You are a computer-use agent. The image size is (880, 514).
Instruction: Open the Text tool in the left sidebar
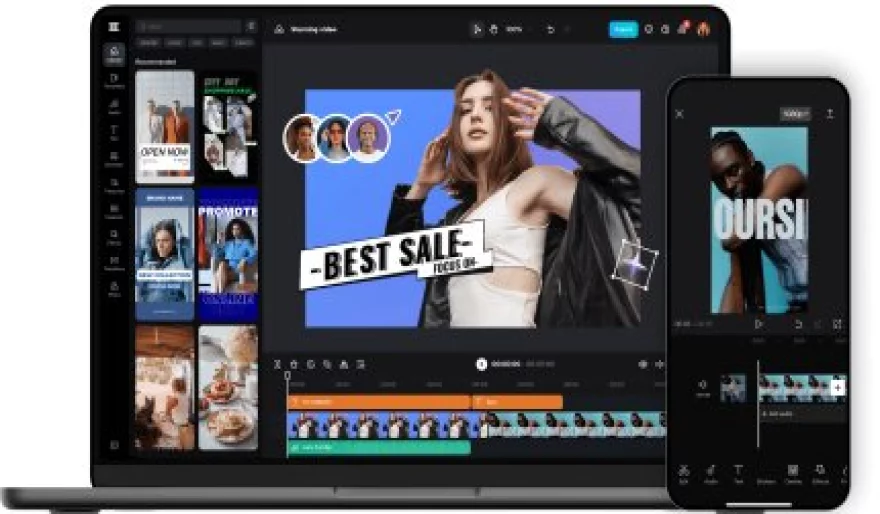[114, 132]
